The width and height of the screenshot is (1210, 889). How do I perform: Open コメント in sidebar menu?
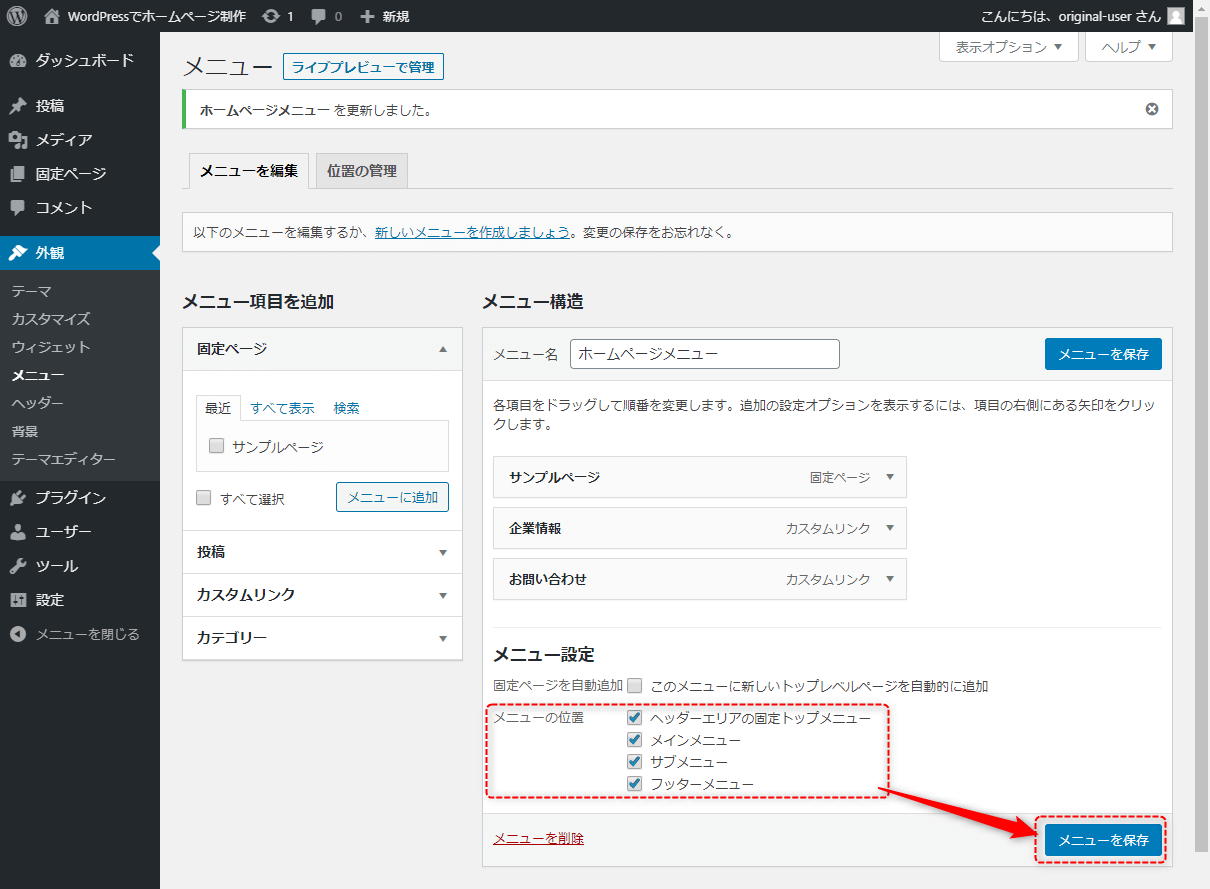click(80, 208)
